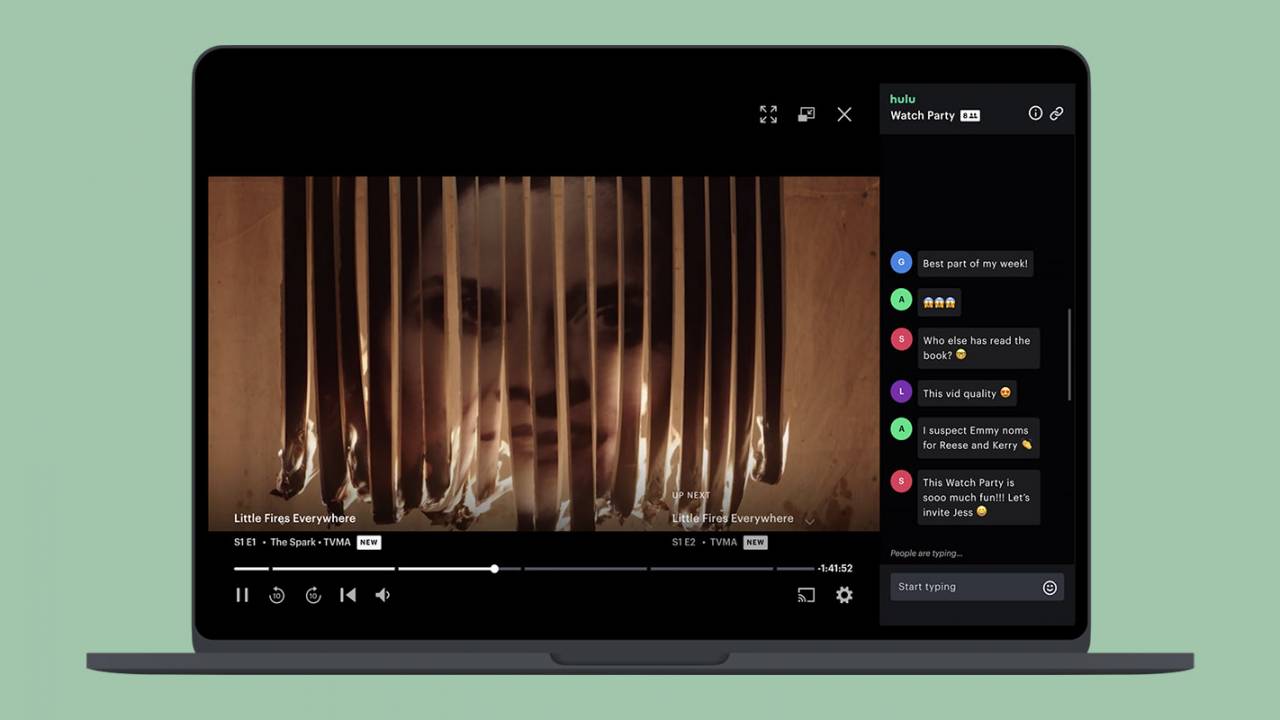1280x720 pixels.
Task: Click the playback progress slider handle
Action: tap(494, 568)
